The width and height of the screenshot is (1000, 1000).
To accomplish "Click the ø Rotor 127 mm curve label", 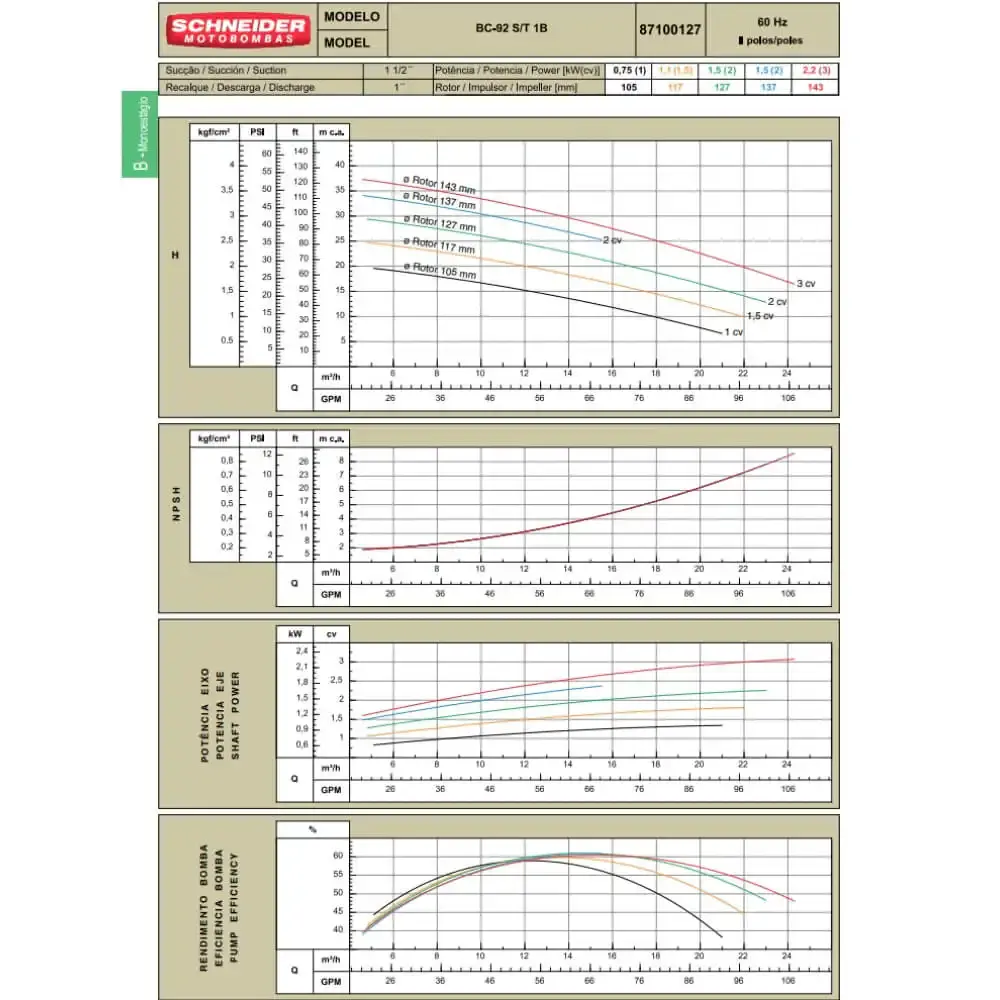I will click(439, 223).
